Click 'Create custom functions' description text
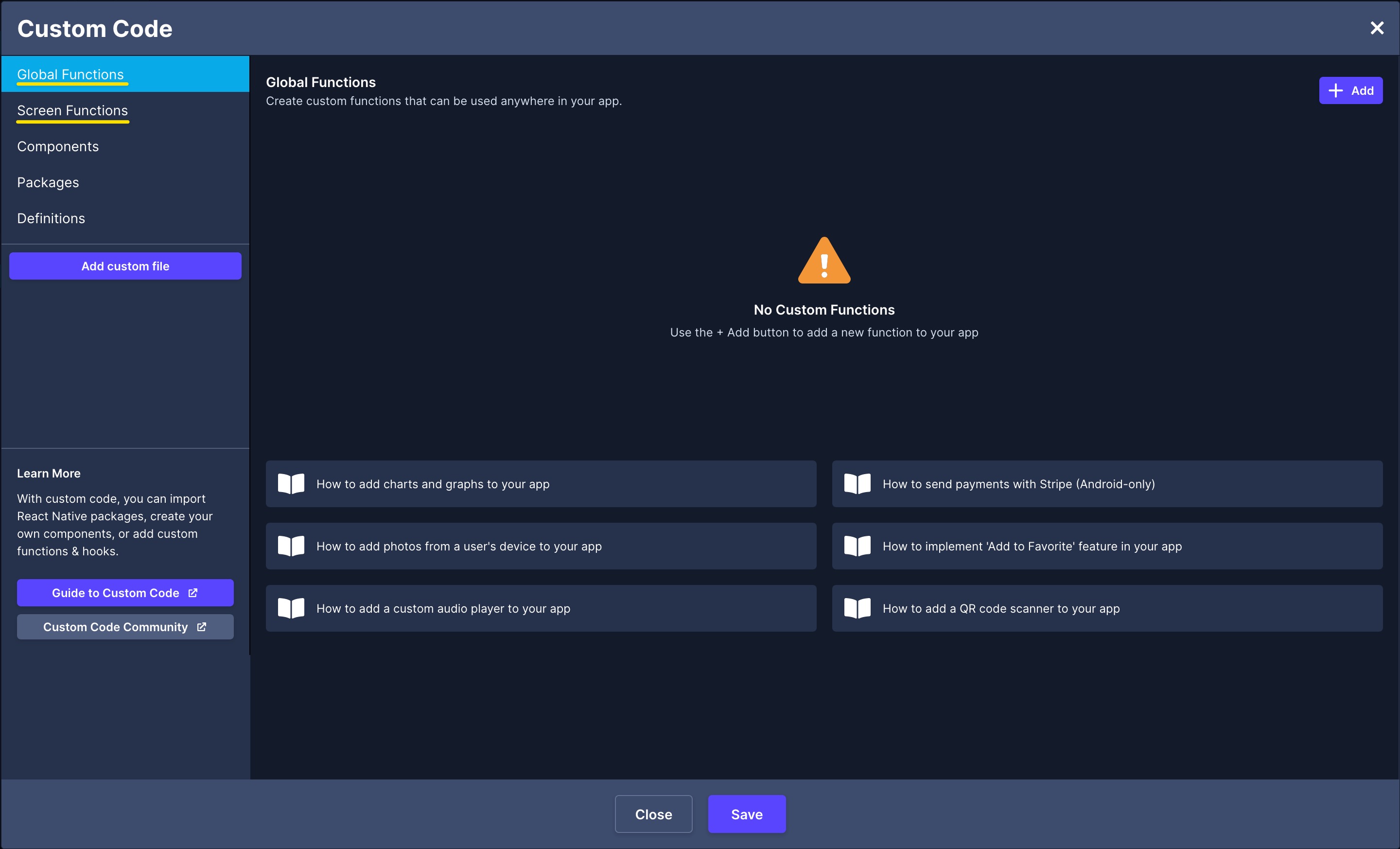The width and height of the screenshot is (1400, 849). 444,101
